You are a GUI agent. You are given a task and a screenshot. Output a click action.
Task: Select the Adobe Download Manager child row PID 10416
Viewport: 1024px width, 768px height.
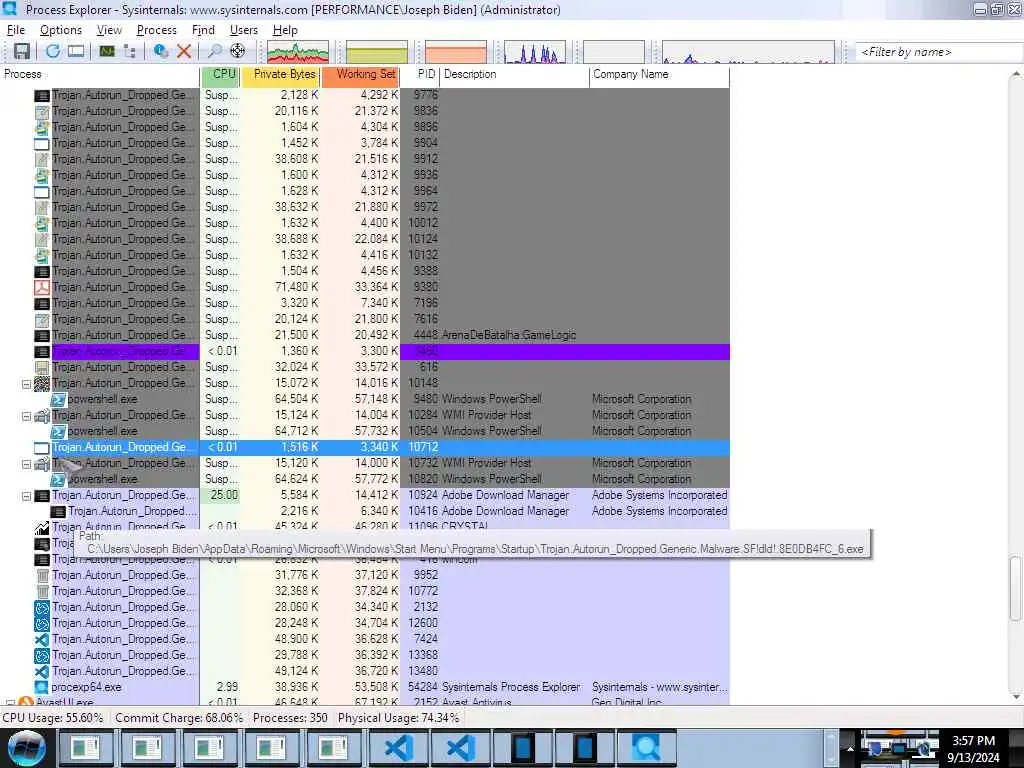[364, 511]
